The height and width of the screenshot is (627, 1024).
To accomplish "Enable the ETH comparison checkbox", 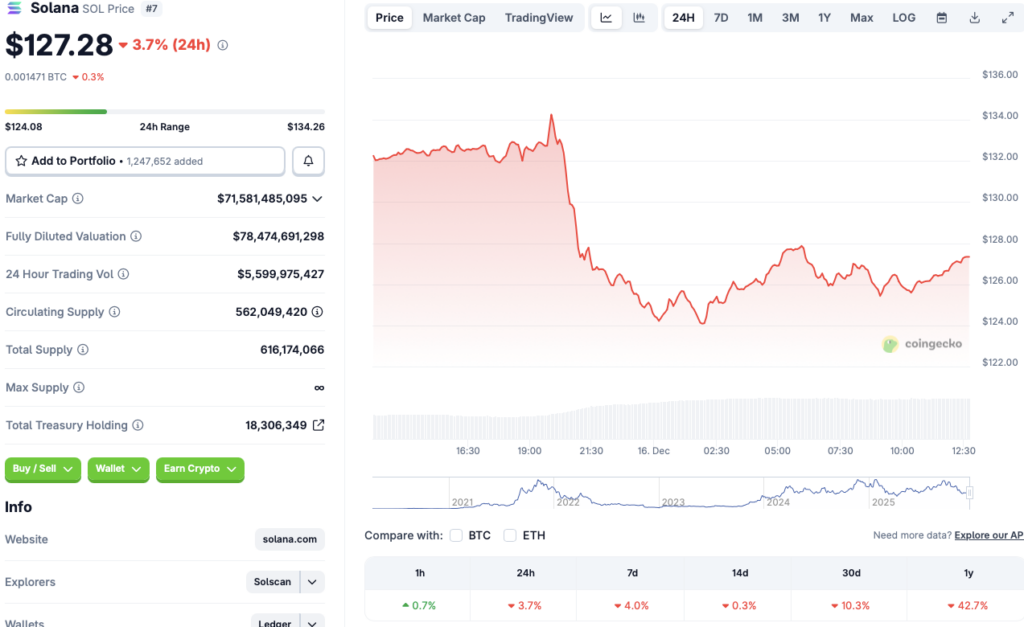I will (x=510, y=535).
